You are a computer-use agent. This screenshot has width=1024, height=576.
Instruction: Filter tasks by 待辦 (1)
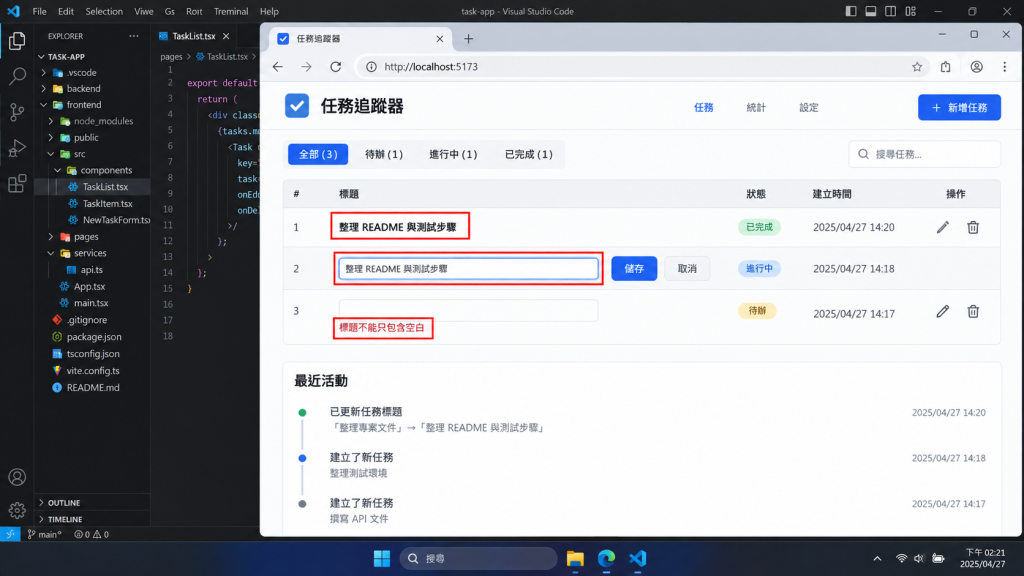(384, 154)
